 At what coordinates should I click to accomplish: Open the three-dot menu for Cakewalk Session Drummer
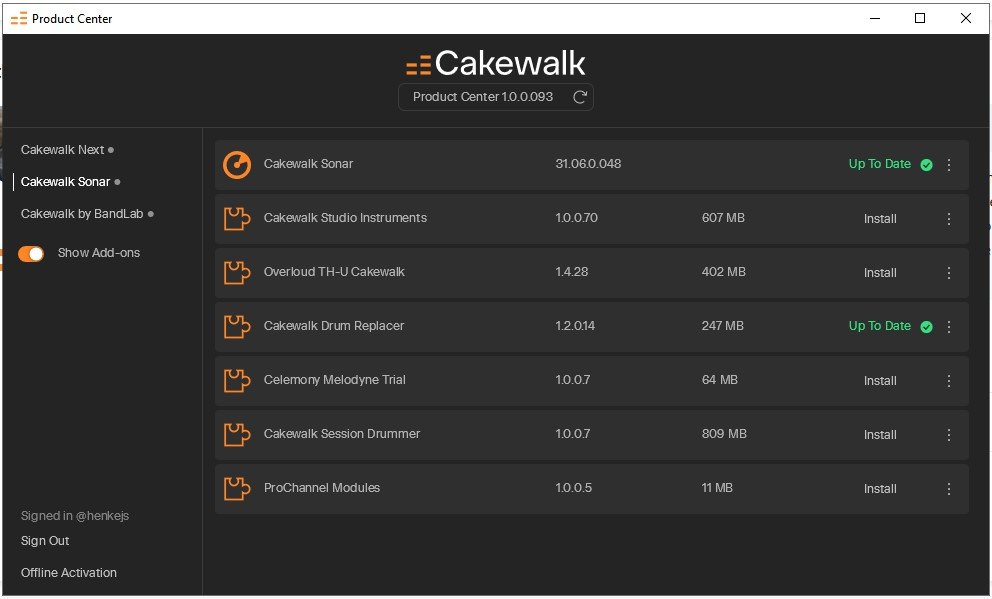point(949,435)
